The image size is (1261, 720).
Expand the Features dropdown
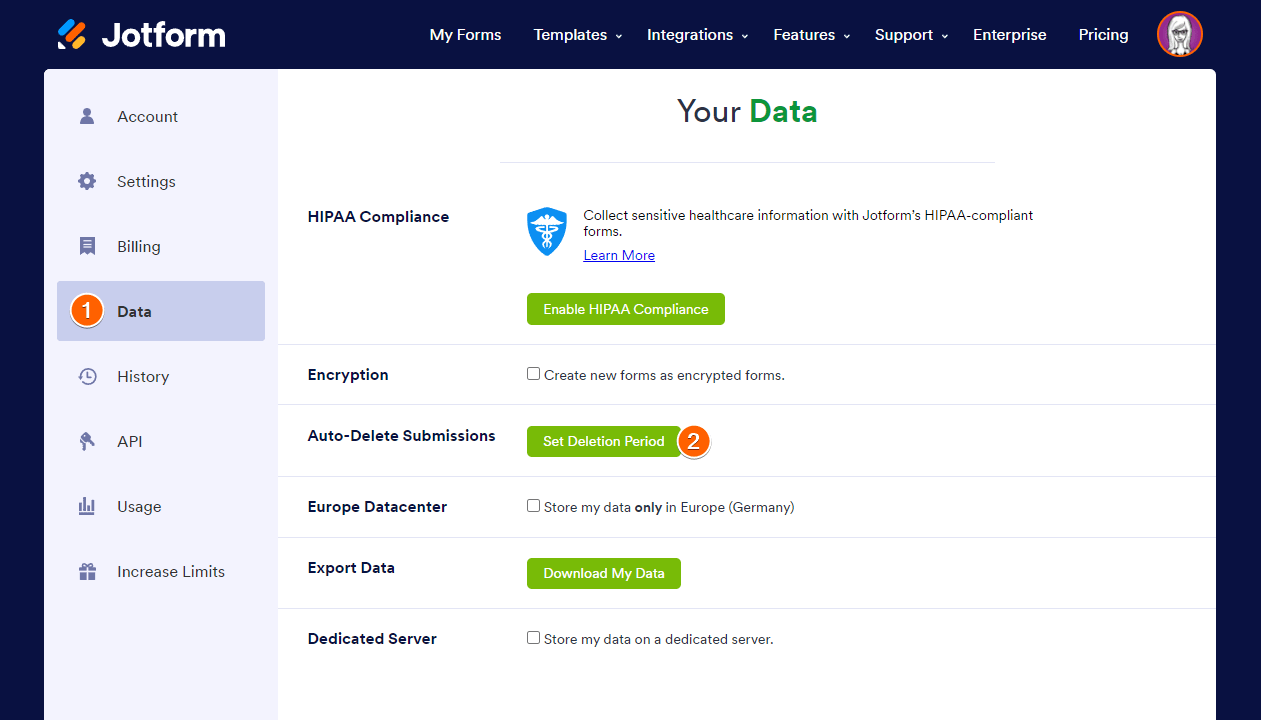coord(812,35)
